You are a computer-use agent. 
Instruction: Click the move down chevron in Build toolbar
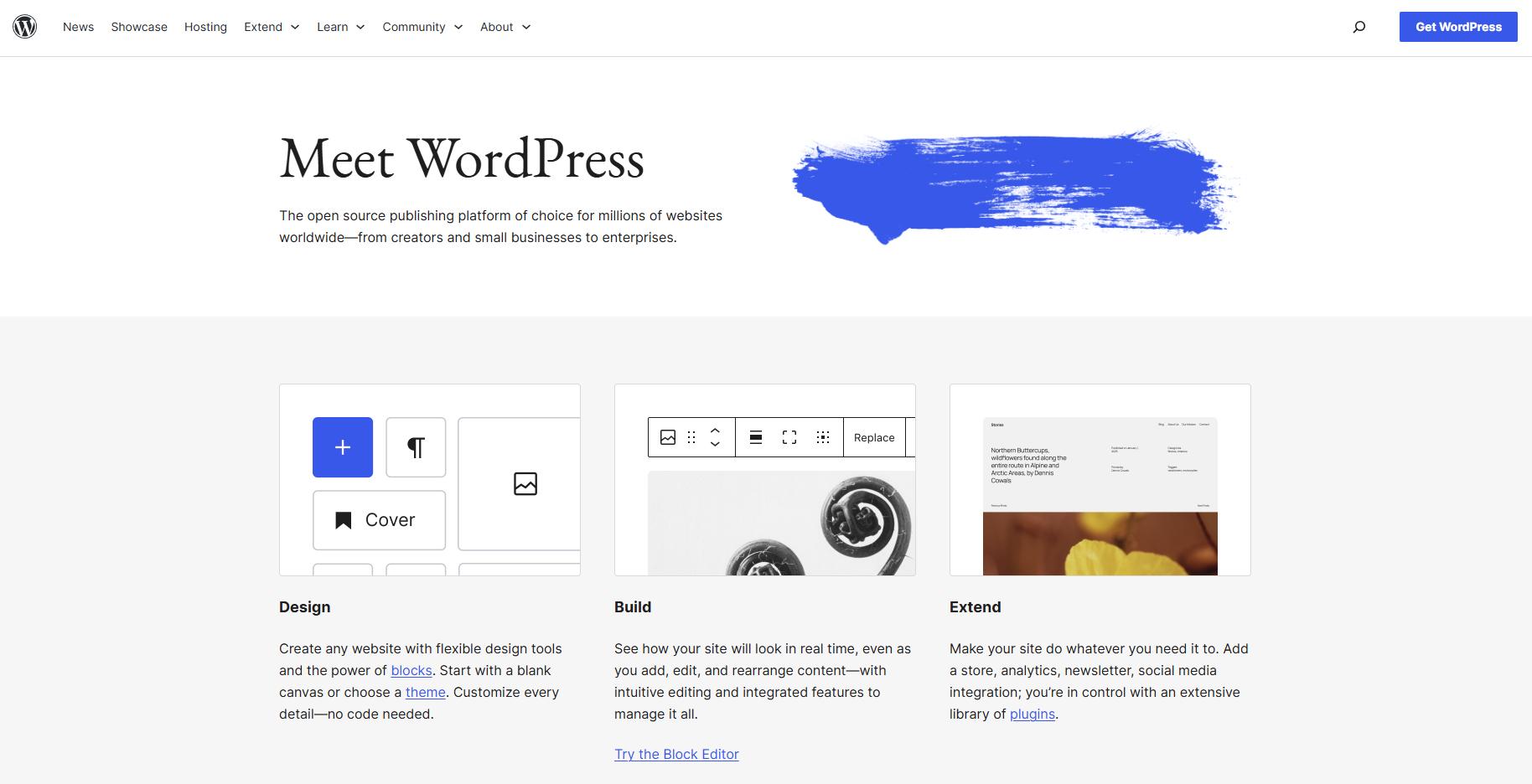point(715,444)
